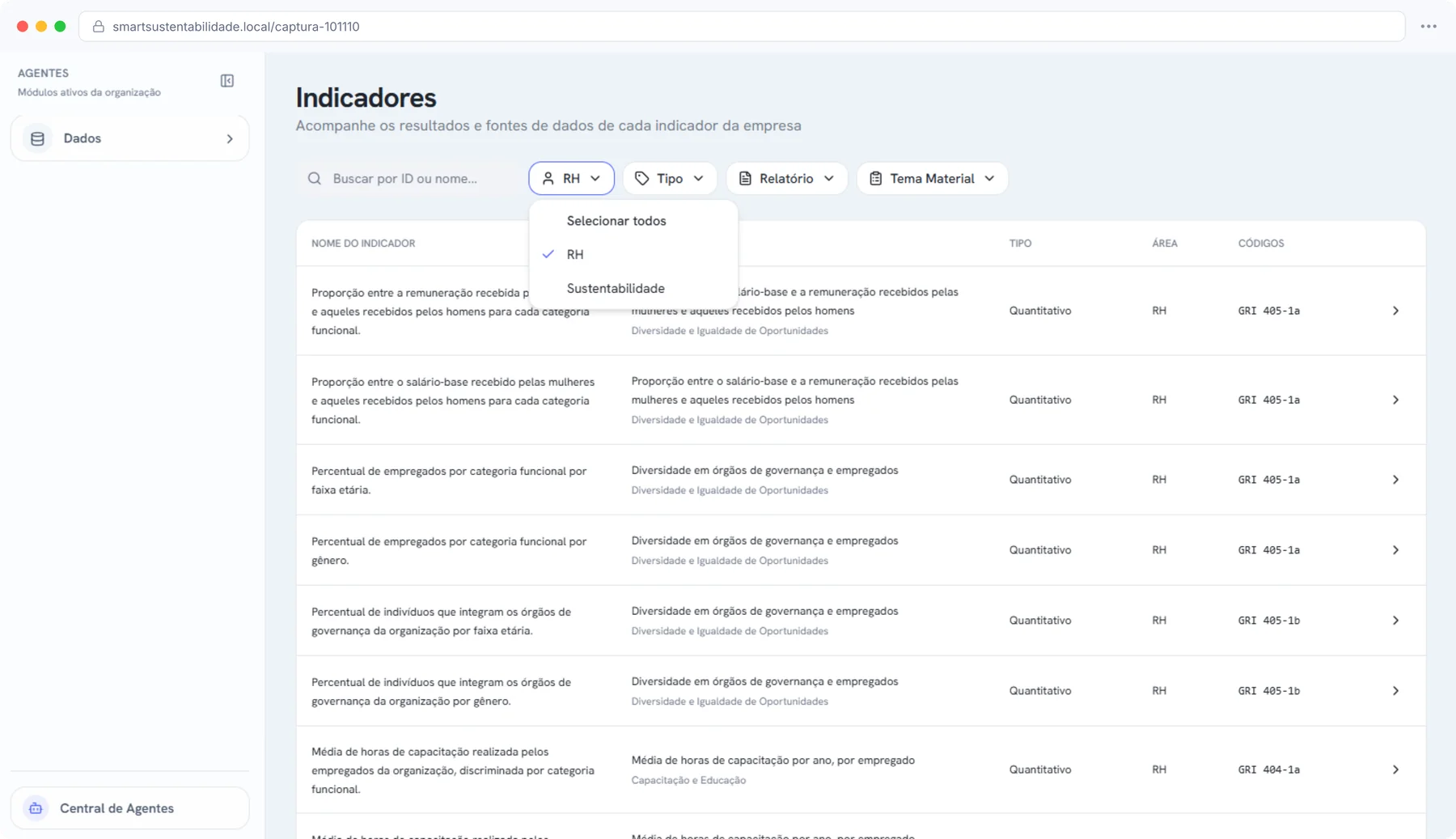1456x839 pixels.
Task: Open 'Média de horas de capacitação' row chevron
Action: 1395,769
